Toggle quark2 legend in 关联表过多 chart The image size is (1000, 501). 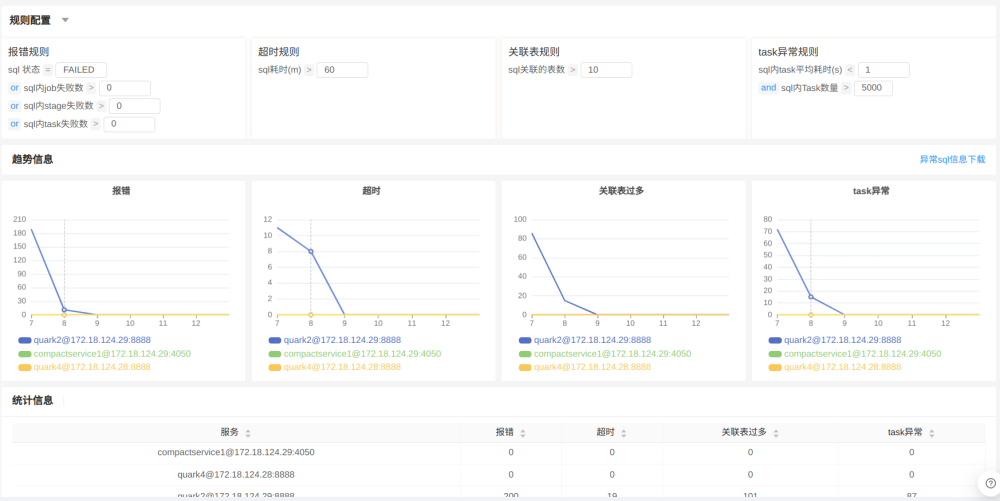585,340
